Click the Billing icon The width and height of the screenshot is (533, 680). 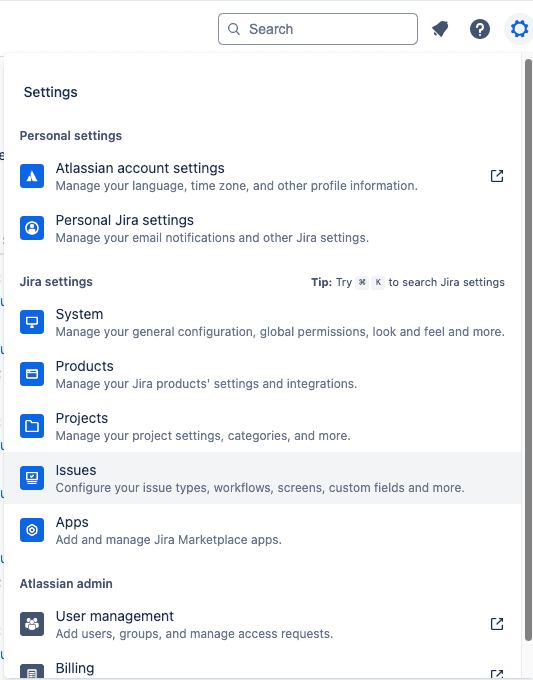tap(32, 671)
